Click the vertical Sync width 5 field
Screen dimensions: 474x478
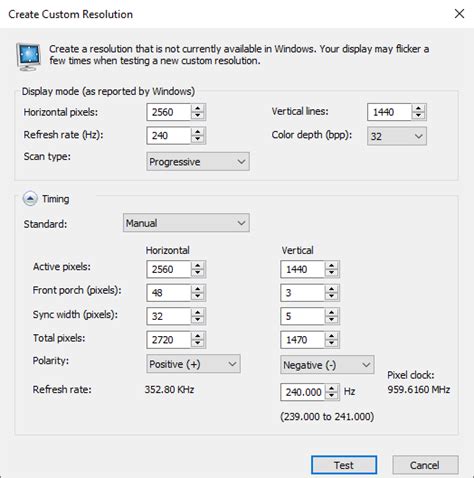(303, 316)
